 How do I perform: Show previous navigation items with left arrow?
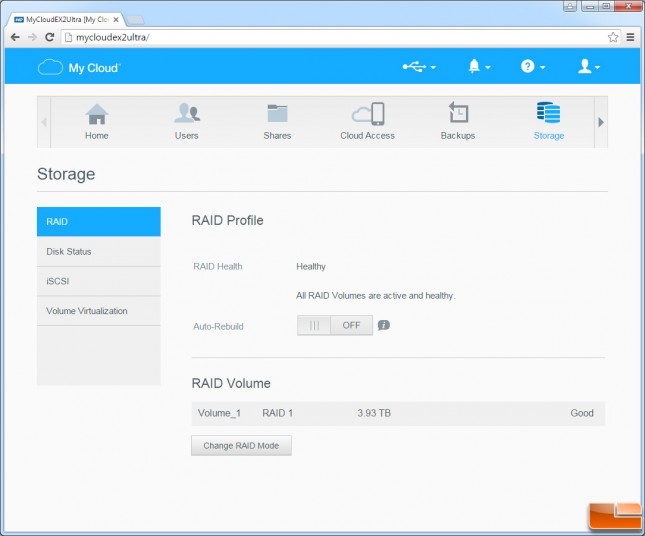[x=44, y=122]
